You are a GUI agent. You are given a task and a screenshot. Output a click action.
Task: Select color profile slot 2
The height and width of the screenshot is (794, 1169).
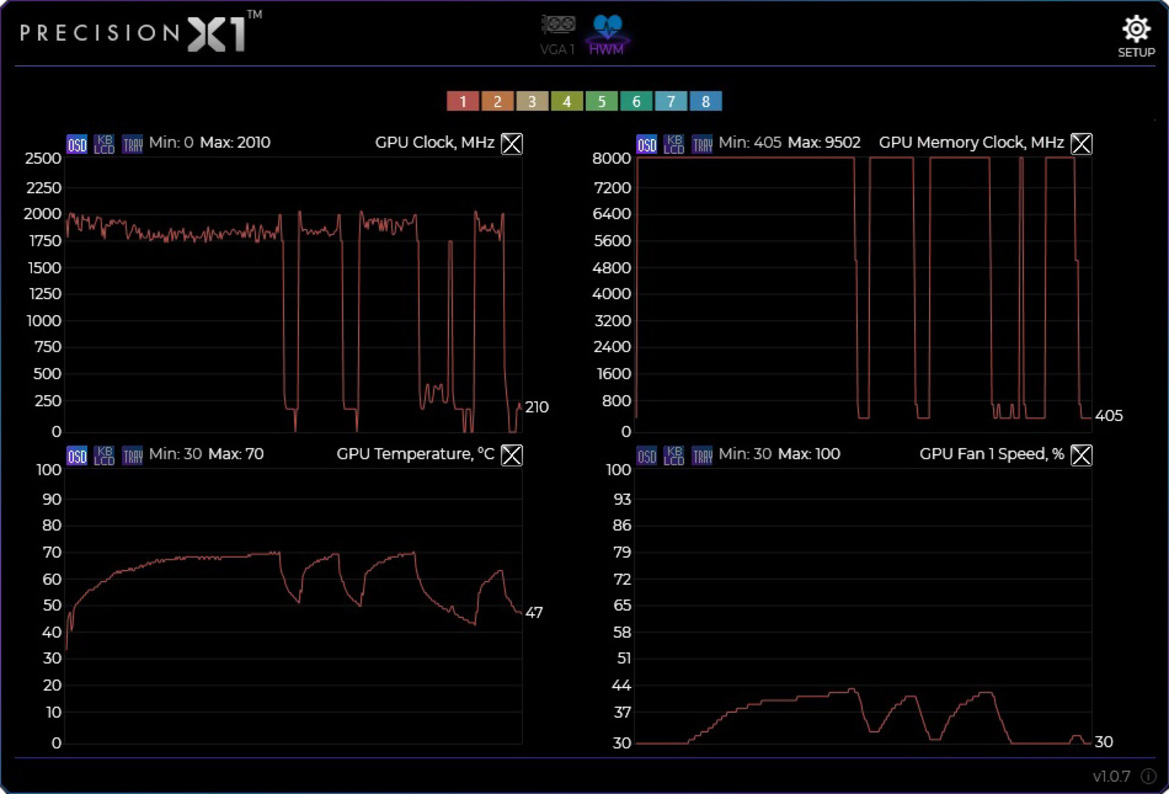[497, 101]
